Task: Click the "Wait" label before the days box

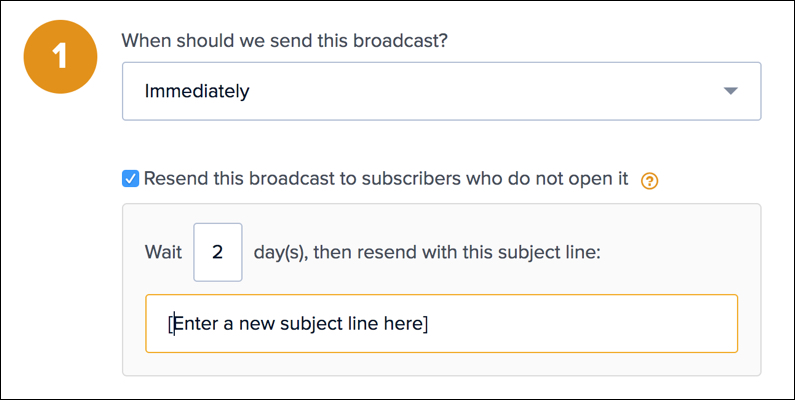Action: pyautogui.click(x=163, y=252)
